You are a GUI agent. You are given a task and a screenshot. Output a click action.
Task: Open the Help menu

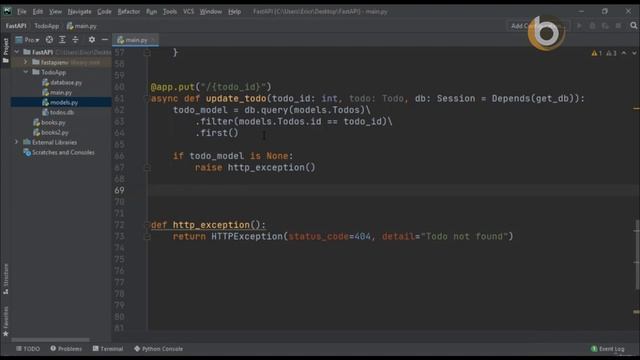(234, 11)
